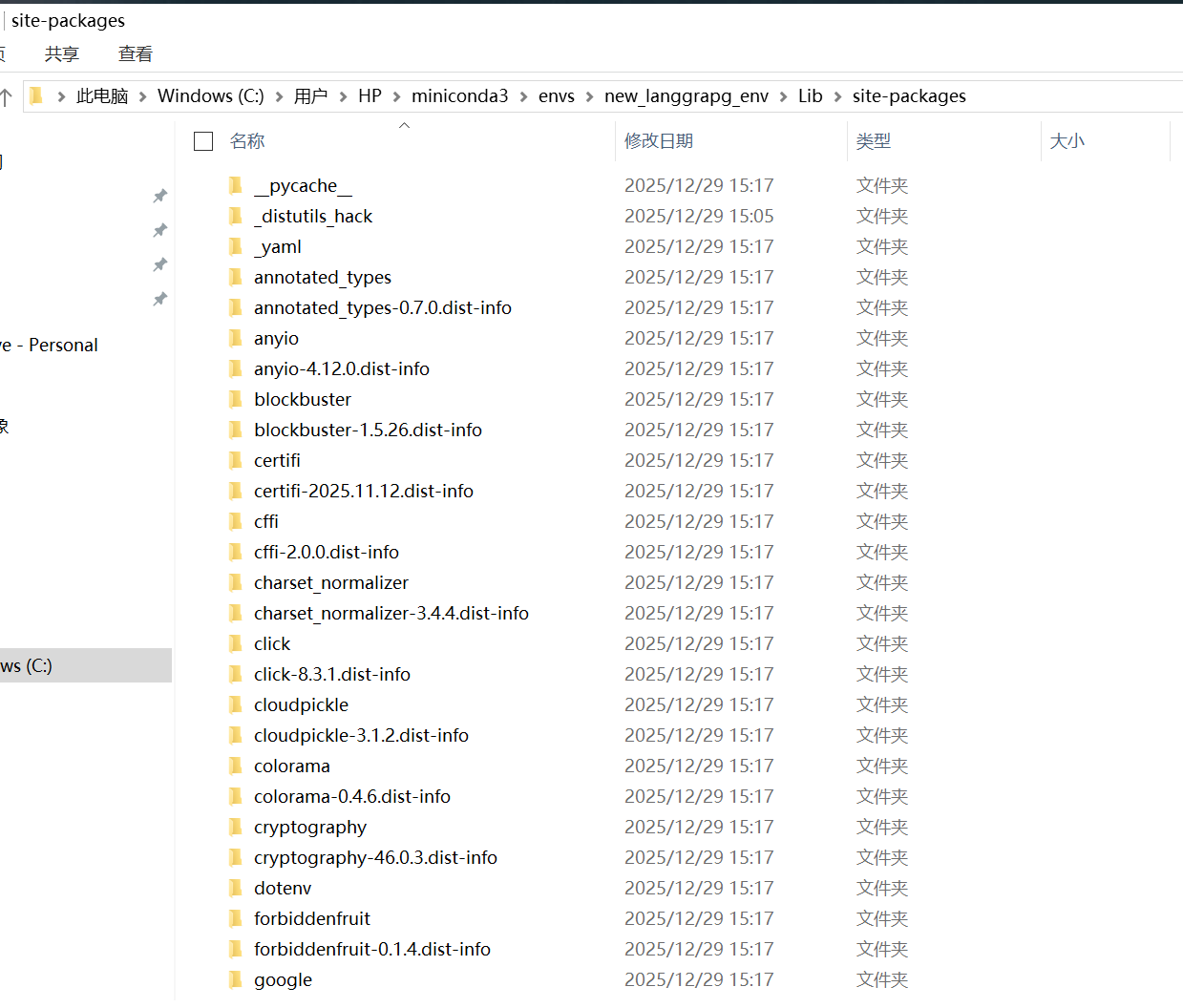Sort by the 修改日期 column header
The image size is (1183, 1008).
click(x=659, y=141)
